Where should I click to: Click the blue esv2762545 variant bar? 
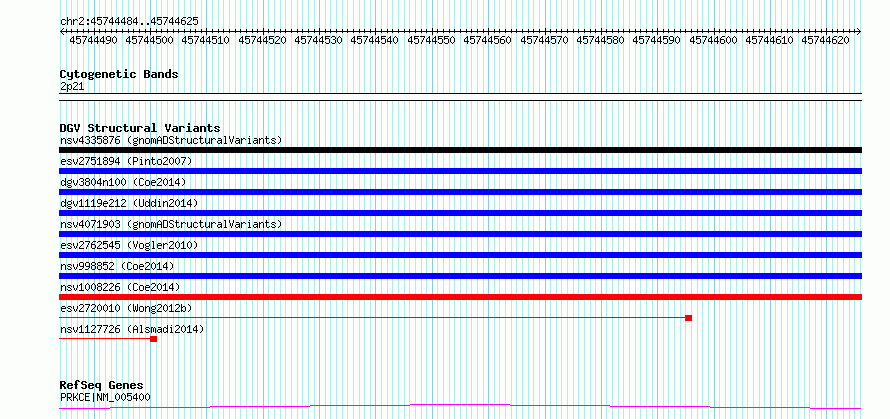pos(460,255)
